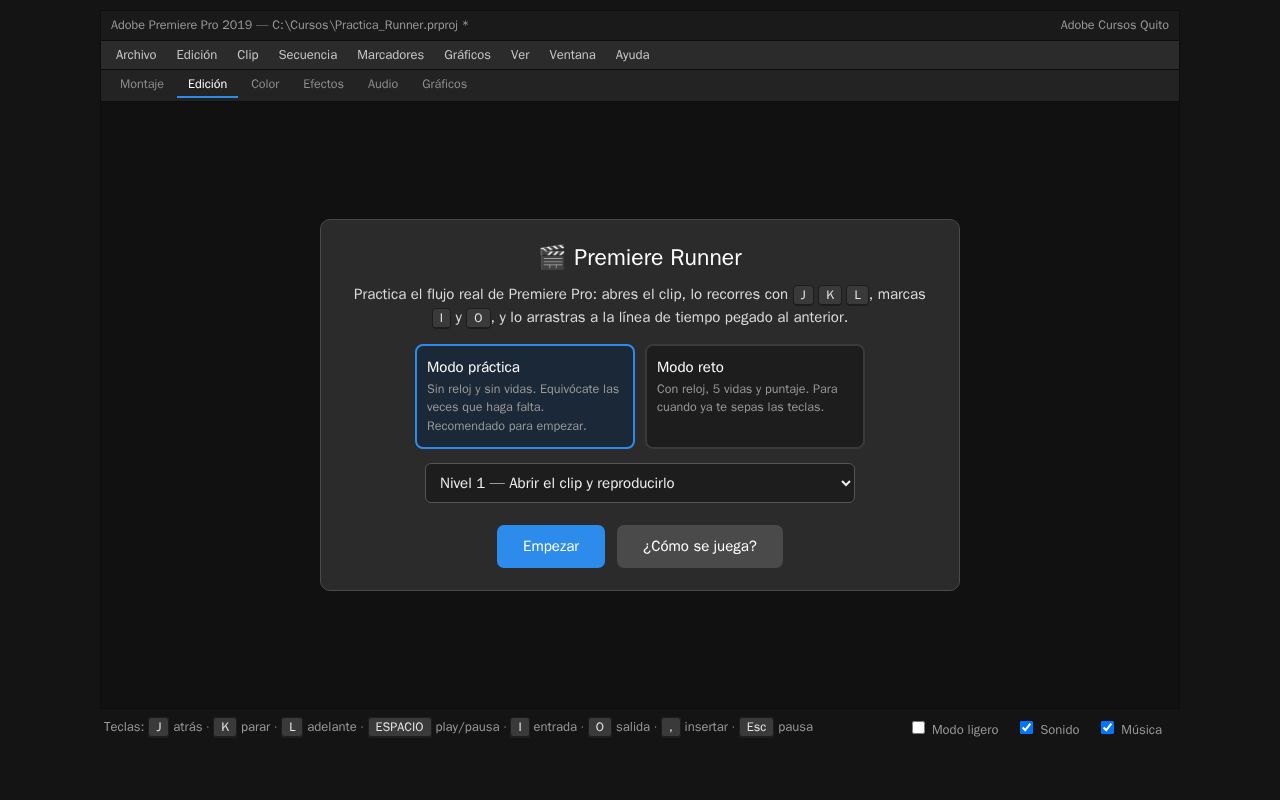Image resolution: width=1280 pixels, height=800 pixels.
Task: Click the ¿Cómo se juega? button
Action: (700, 546)
